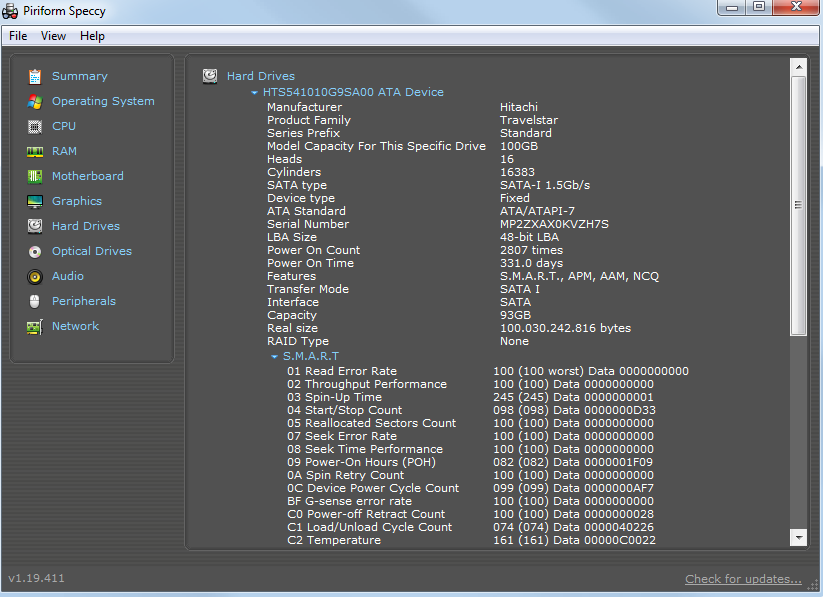Click the BF G-sense error rate row
This screenshot has height=597, width=823.
coord(471,501)
